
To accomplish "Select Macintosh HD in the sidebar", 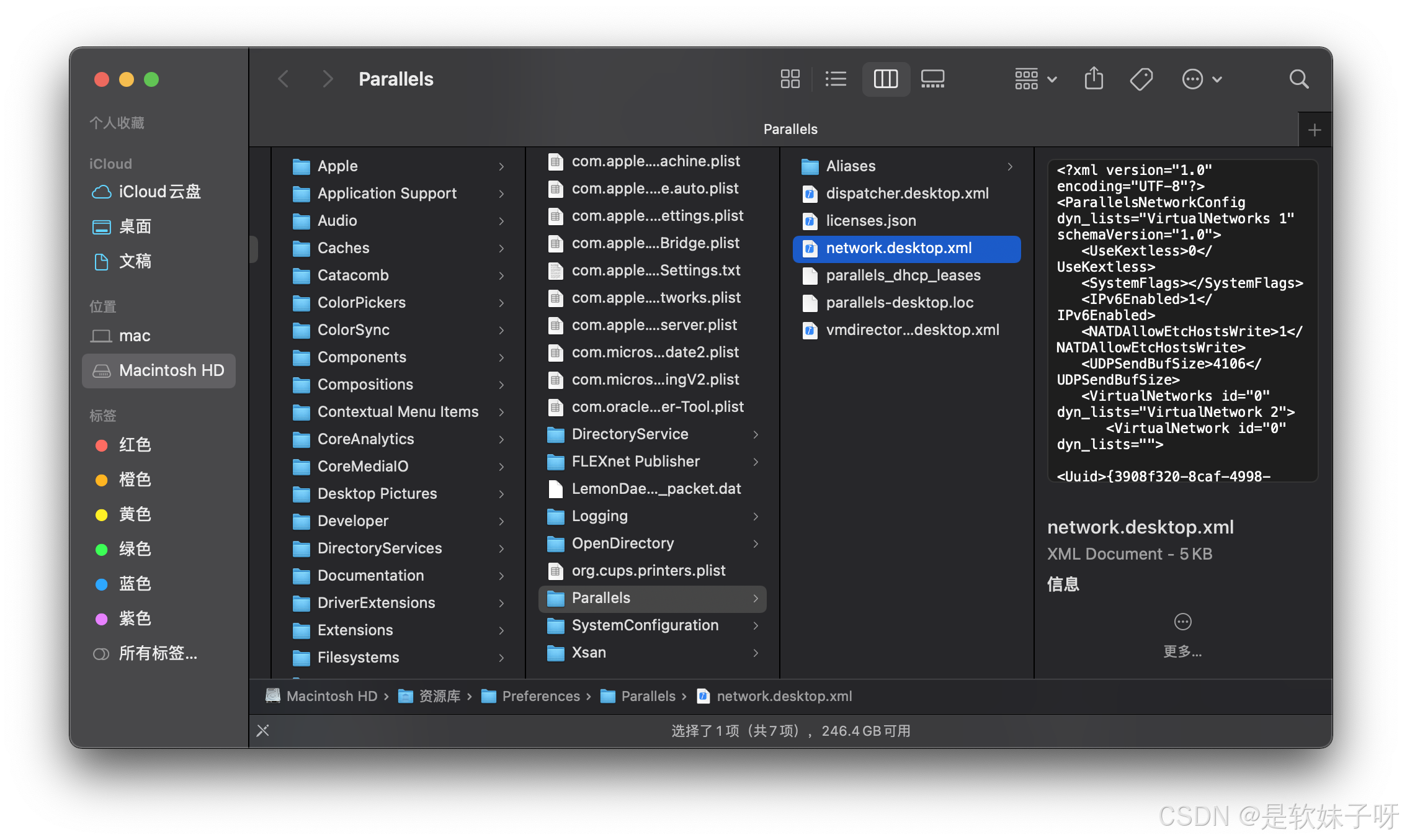I will point(159,370).
